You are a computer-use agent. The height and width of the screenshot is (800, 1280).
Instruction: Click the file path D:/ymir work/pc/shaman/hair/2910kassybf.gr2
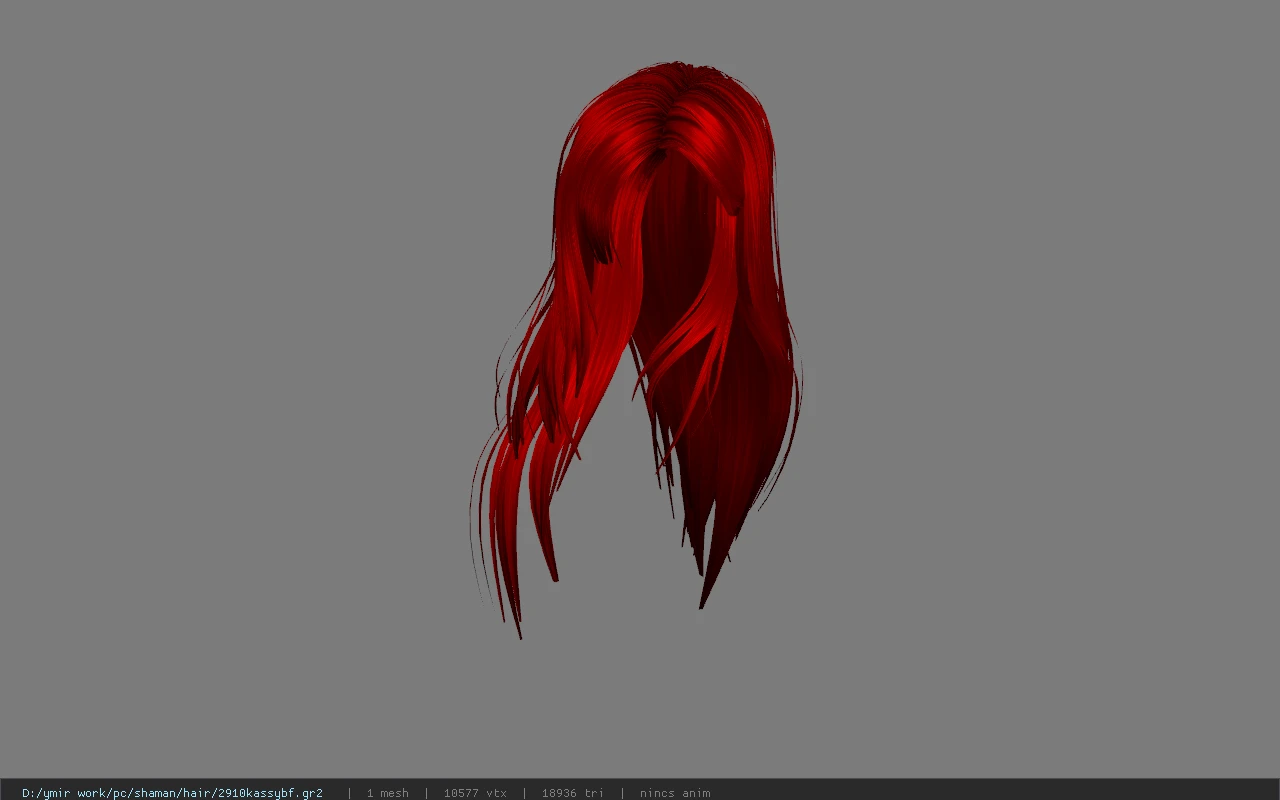pyautogui.click(x=172, y=793)
